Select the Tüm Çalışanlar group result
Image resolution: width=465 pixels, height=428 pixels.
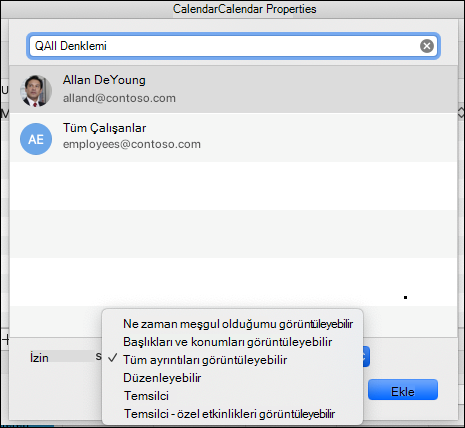pos(233,137)
